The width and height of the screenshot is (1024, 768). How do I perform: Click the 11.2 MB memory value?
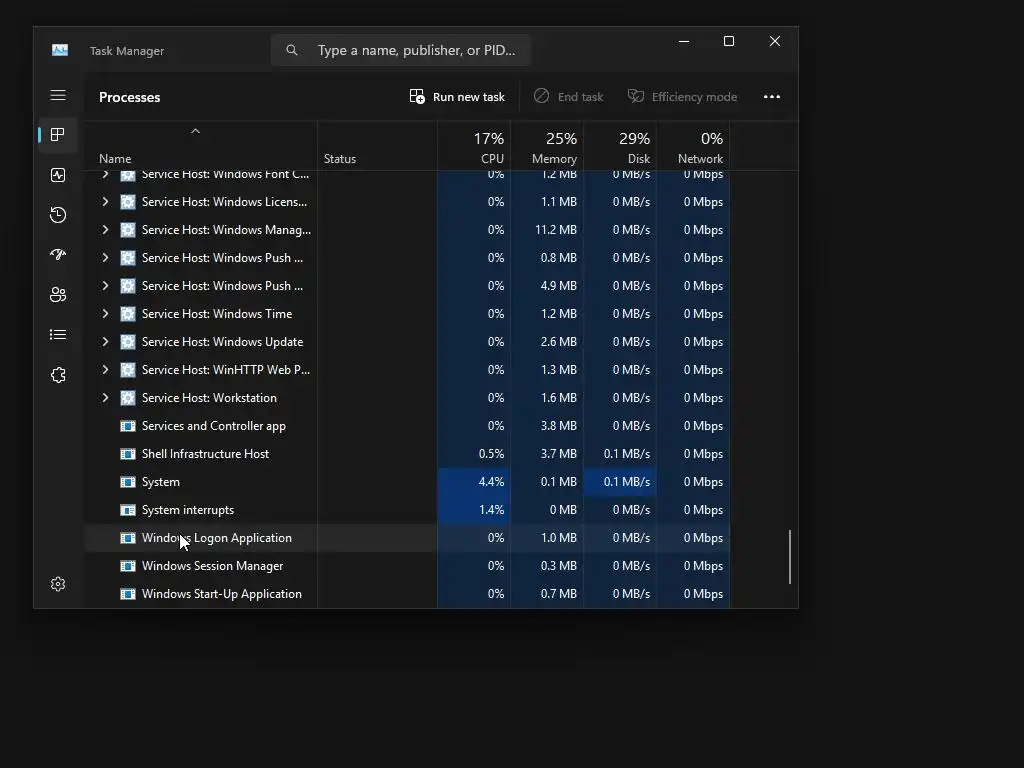coord(555,230)
